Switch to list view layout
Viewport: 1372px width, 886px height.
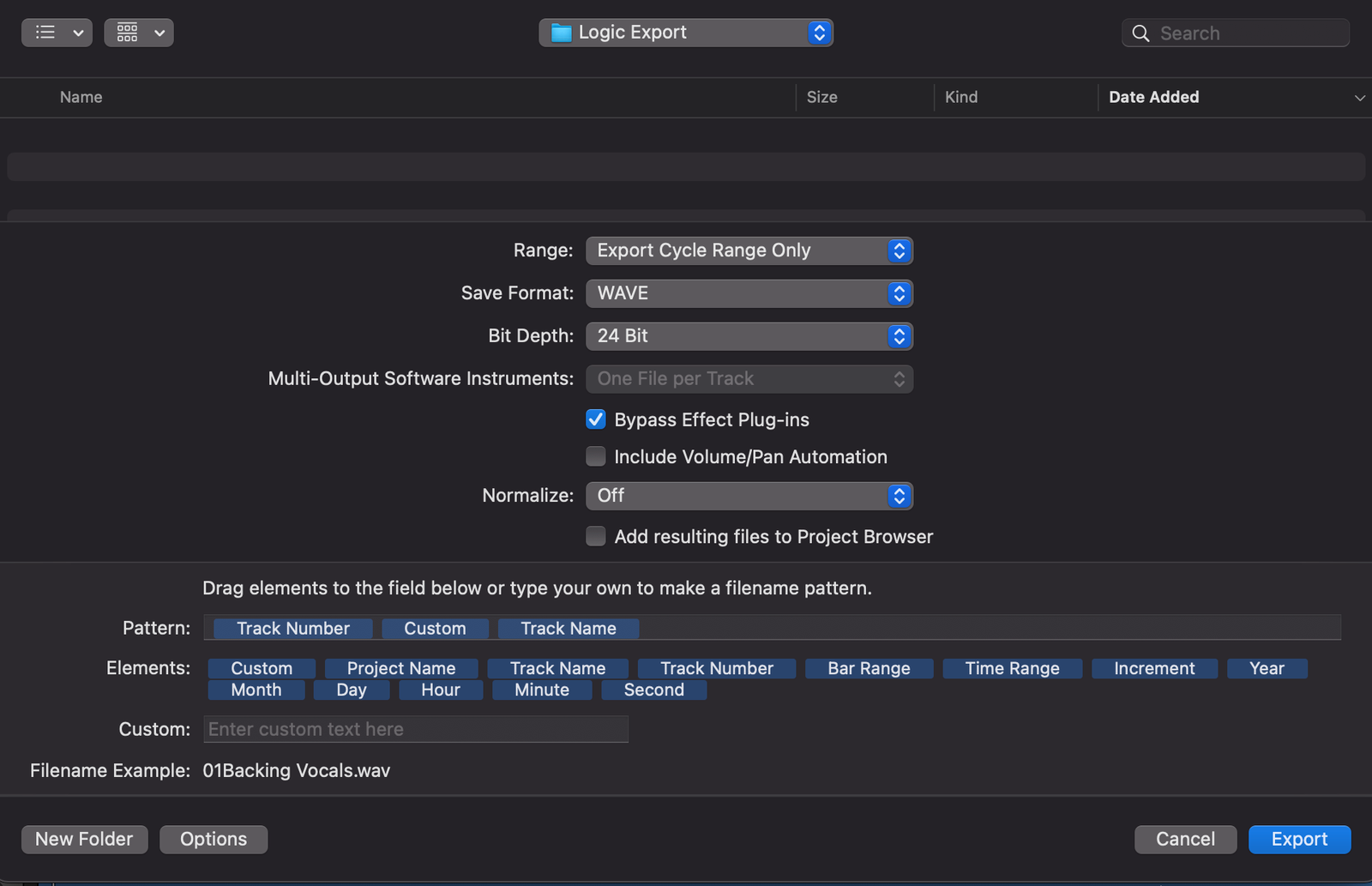45,33
